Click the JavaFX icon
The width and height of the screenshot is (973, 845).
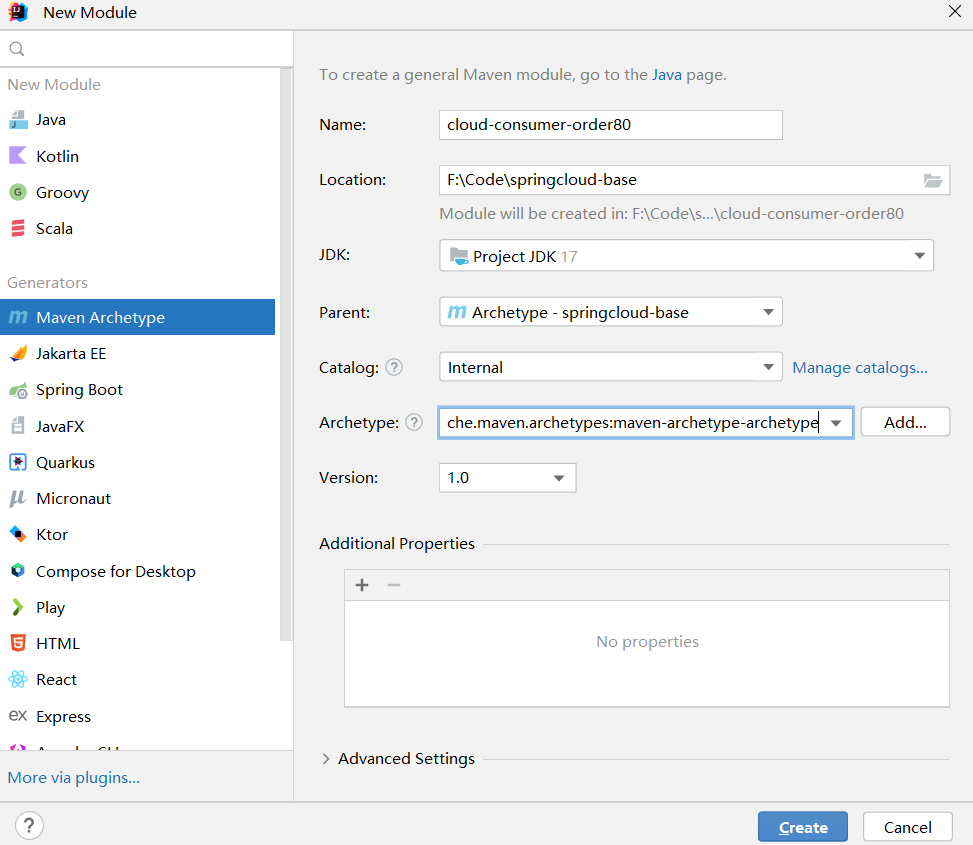click(x=18, y=426)
